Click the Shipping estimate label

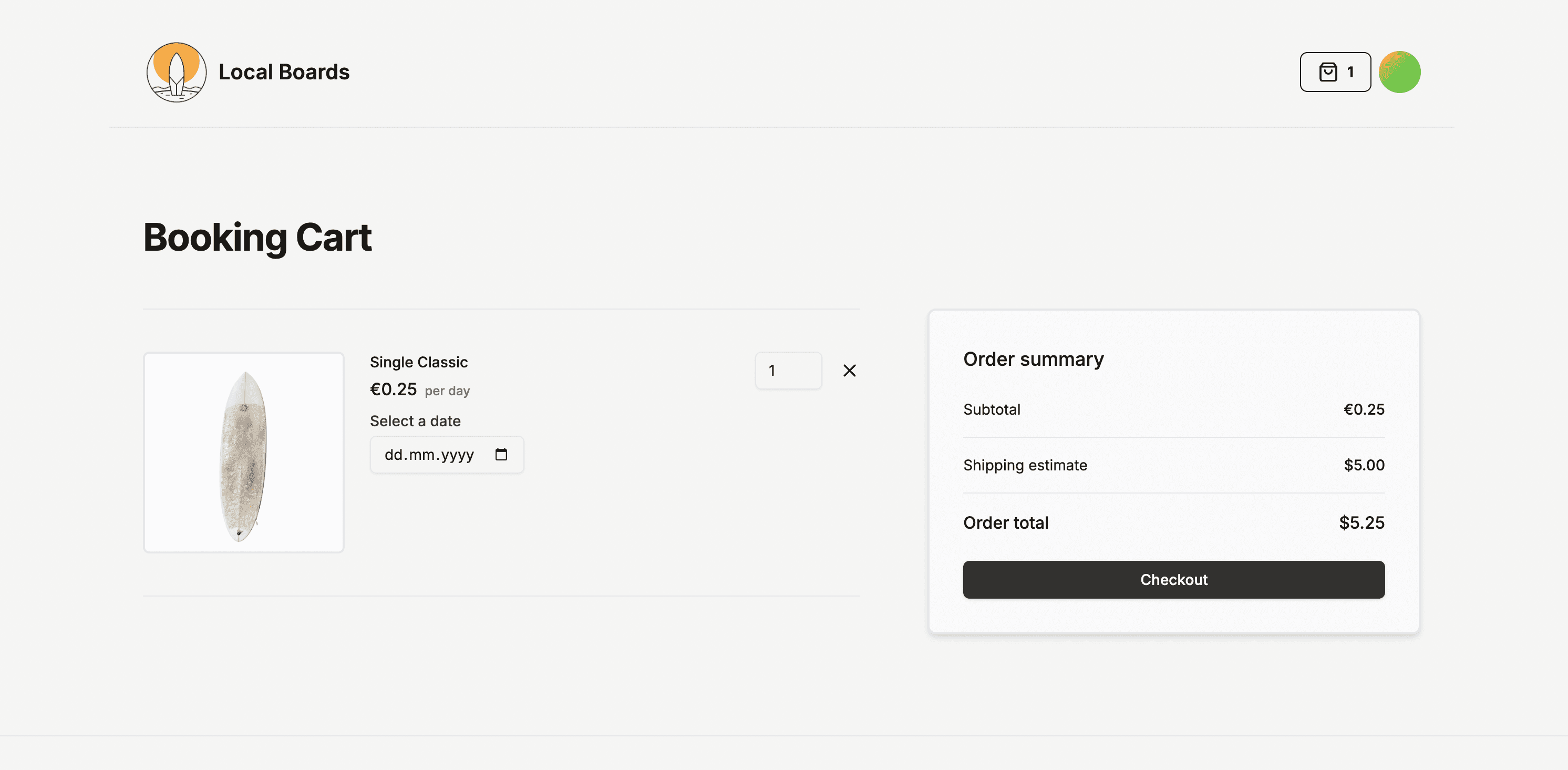1025,465
